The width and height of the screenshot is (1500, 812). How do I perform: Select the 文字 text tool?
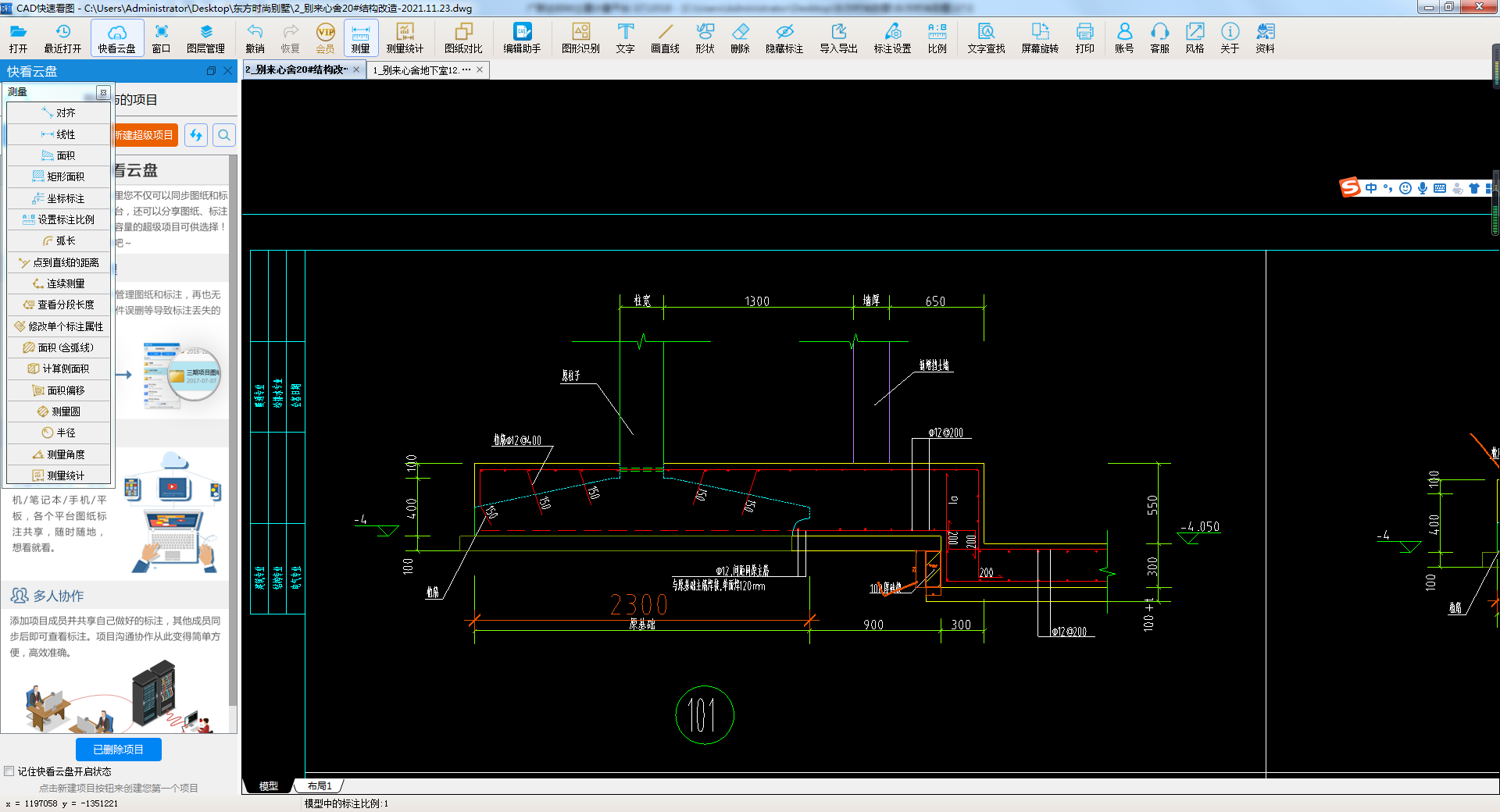click(625, 37)
